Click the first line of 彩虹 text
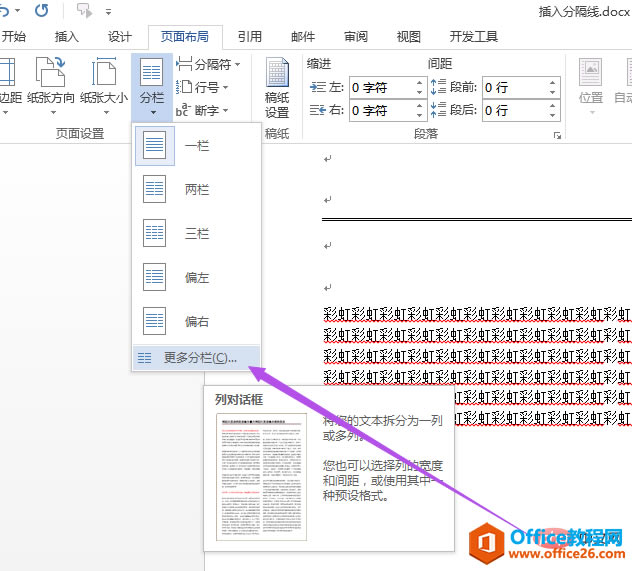This screenshot has width=632, height=571. (x=477, y=314)
